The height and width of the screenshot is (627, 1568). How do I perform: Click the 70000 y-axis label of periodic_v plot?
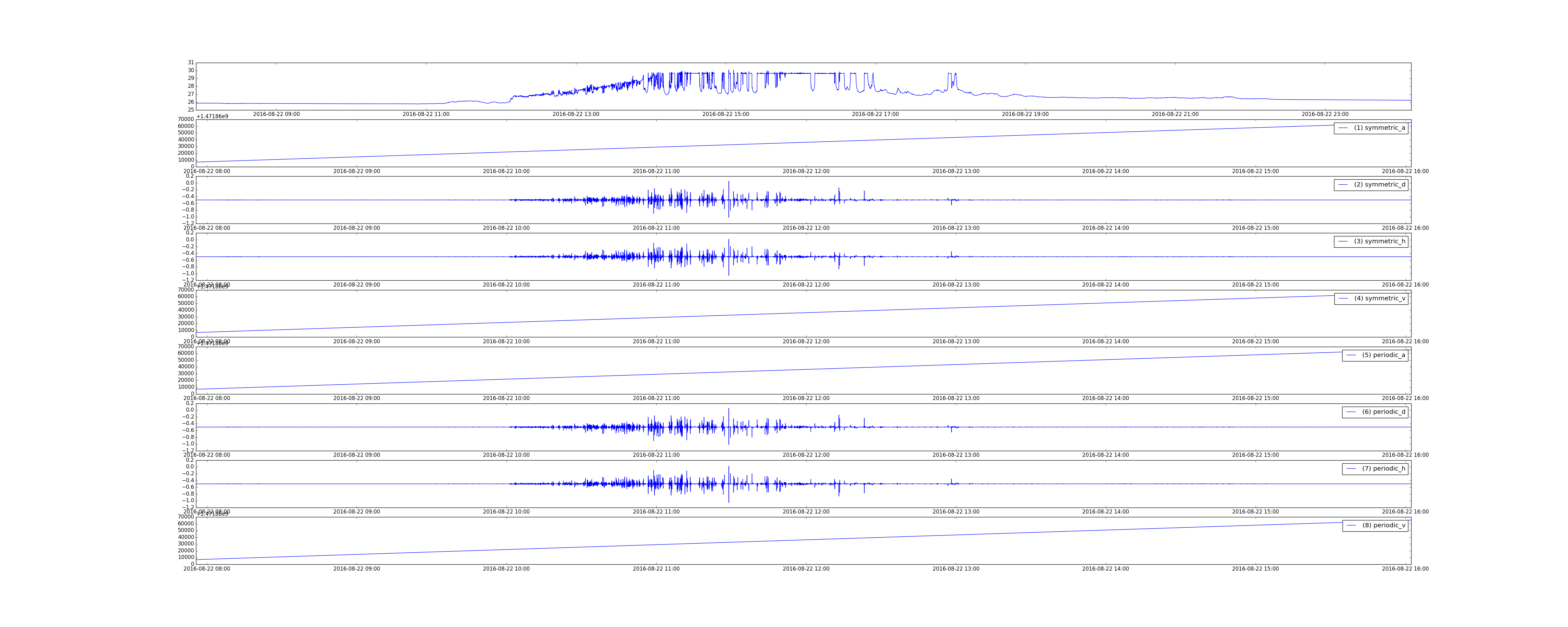[x=186, y=517]
